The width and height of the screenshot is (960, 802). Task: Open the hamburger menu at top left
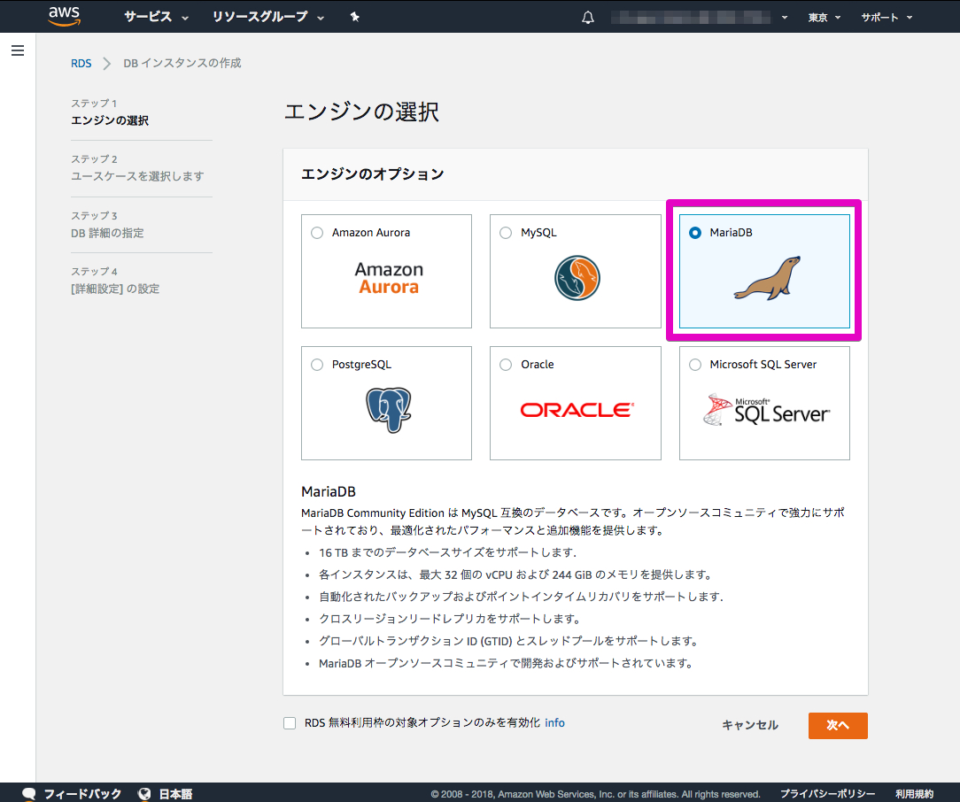(17, 50)
